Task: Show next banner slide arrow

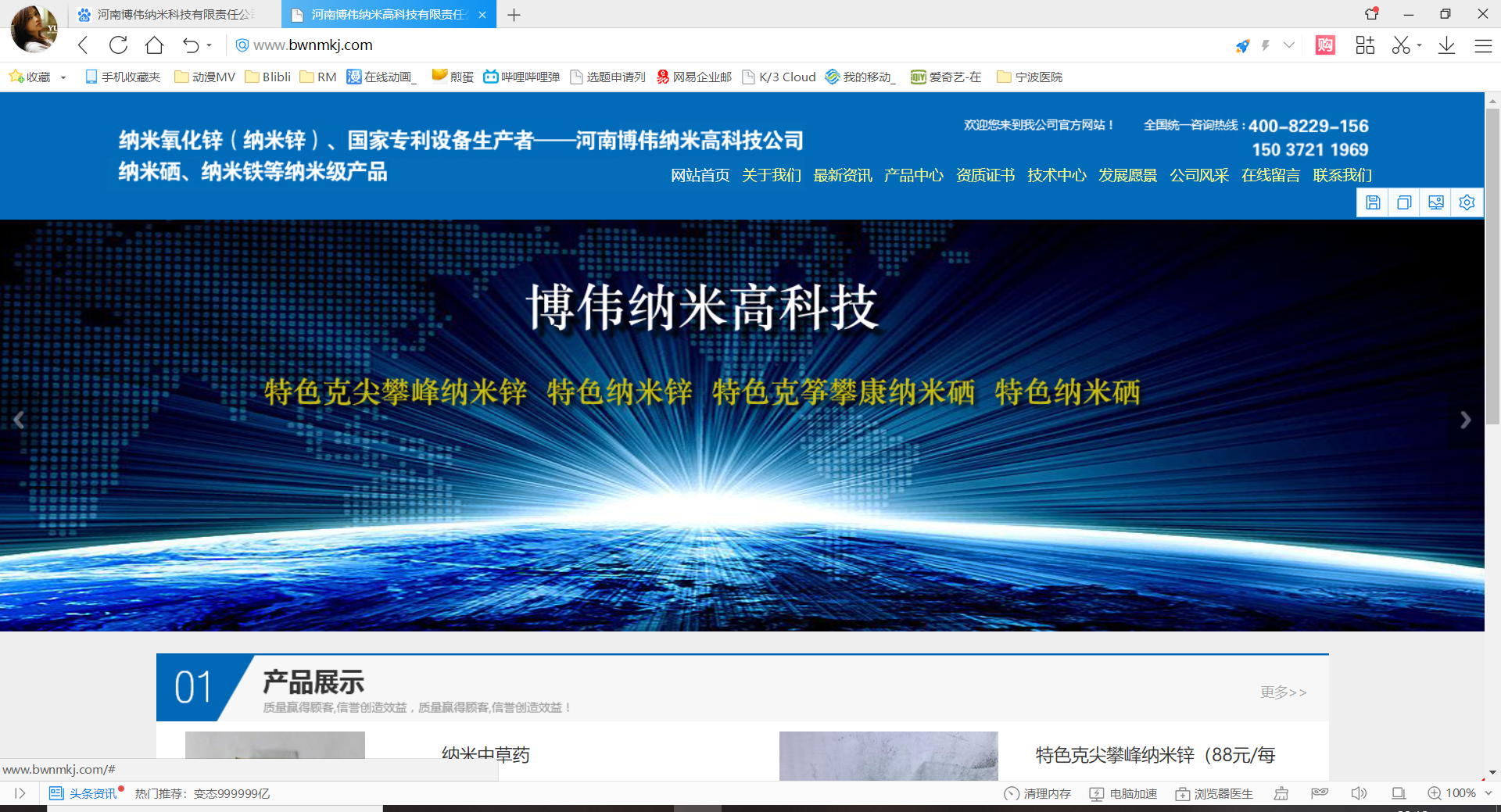Action: [1466, 420]
